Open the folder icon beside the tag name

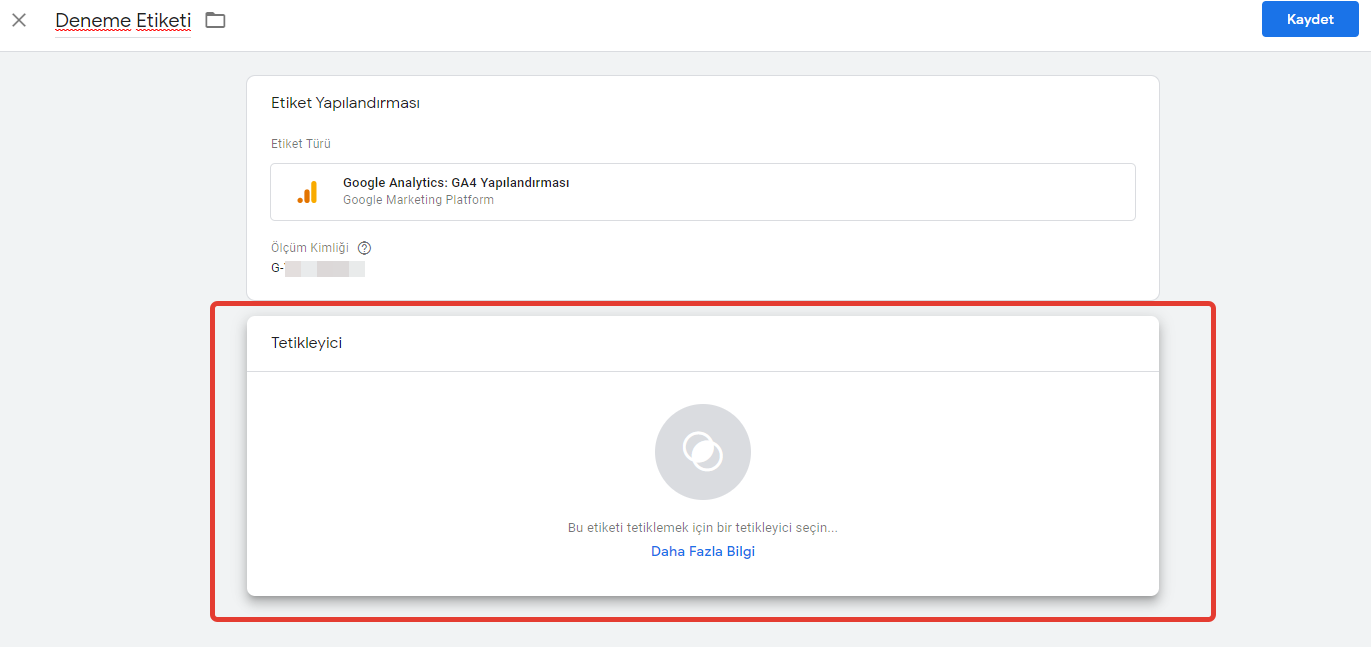point(215,20)
